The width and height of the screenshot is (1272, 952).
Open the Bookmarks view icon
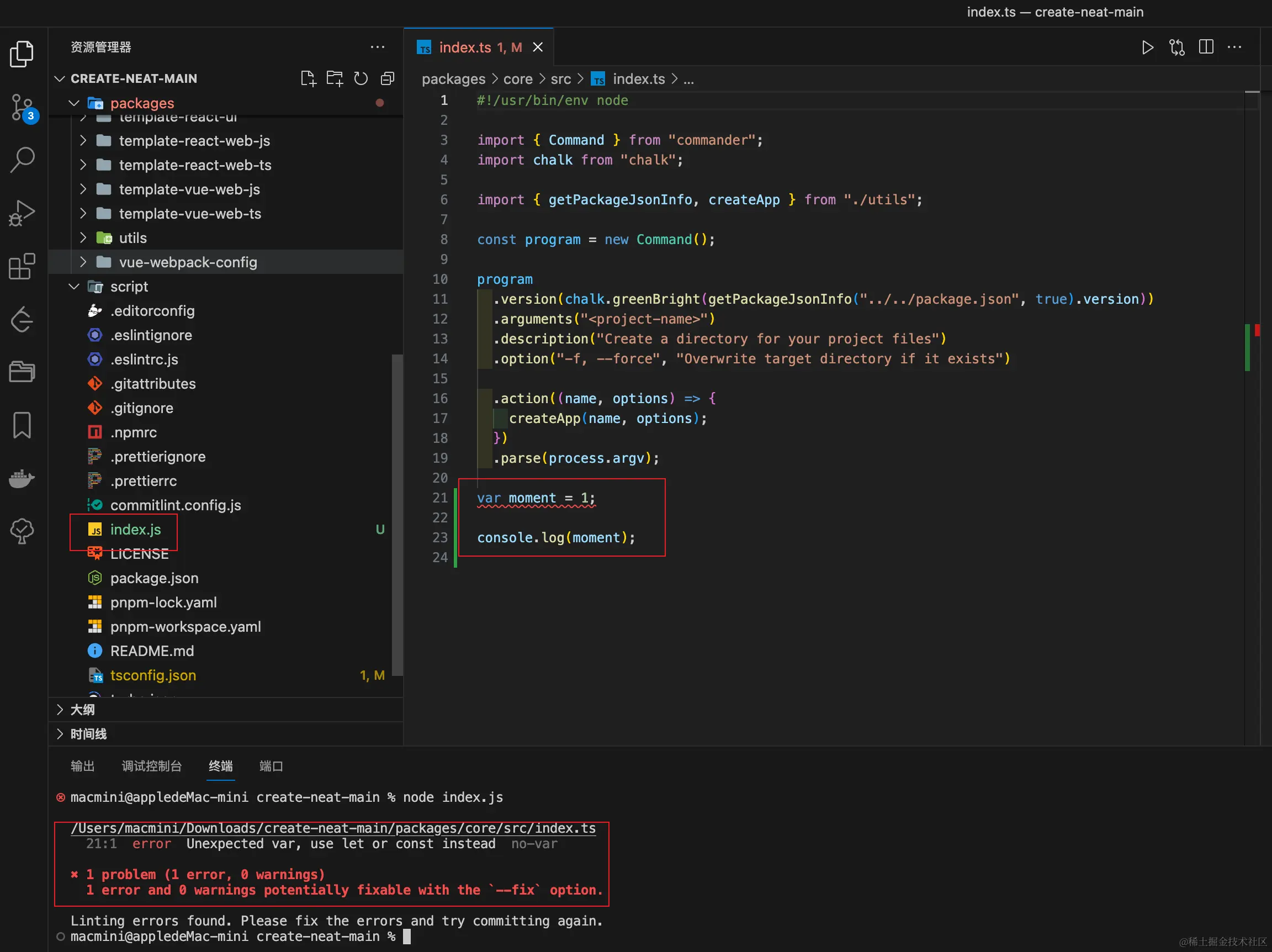[x=23, y=425]
